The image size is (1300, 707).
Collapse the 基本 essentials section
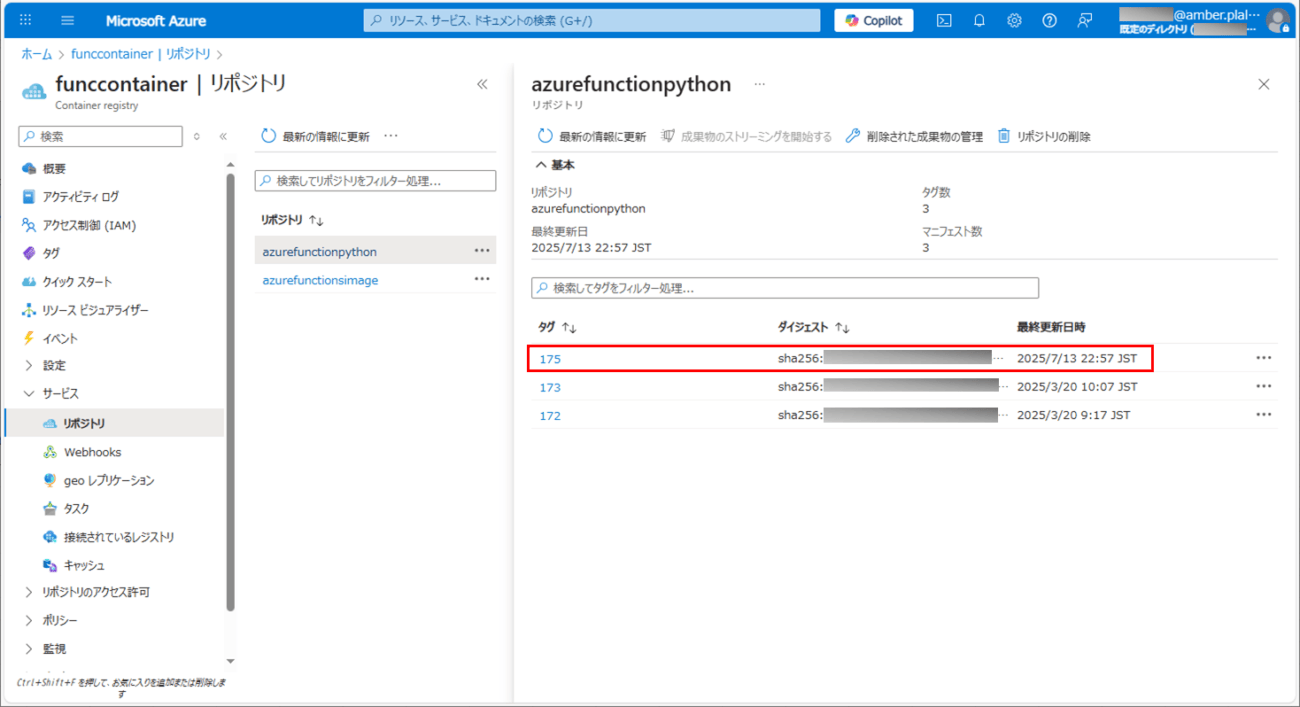point(555,165)
